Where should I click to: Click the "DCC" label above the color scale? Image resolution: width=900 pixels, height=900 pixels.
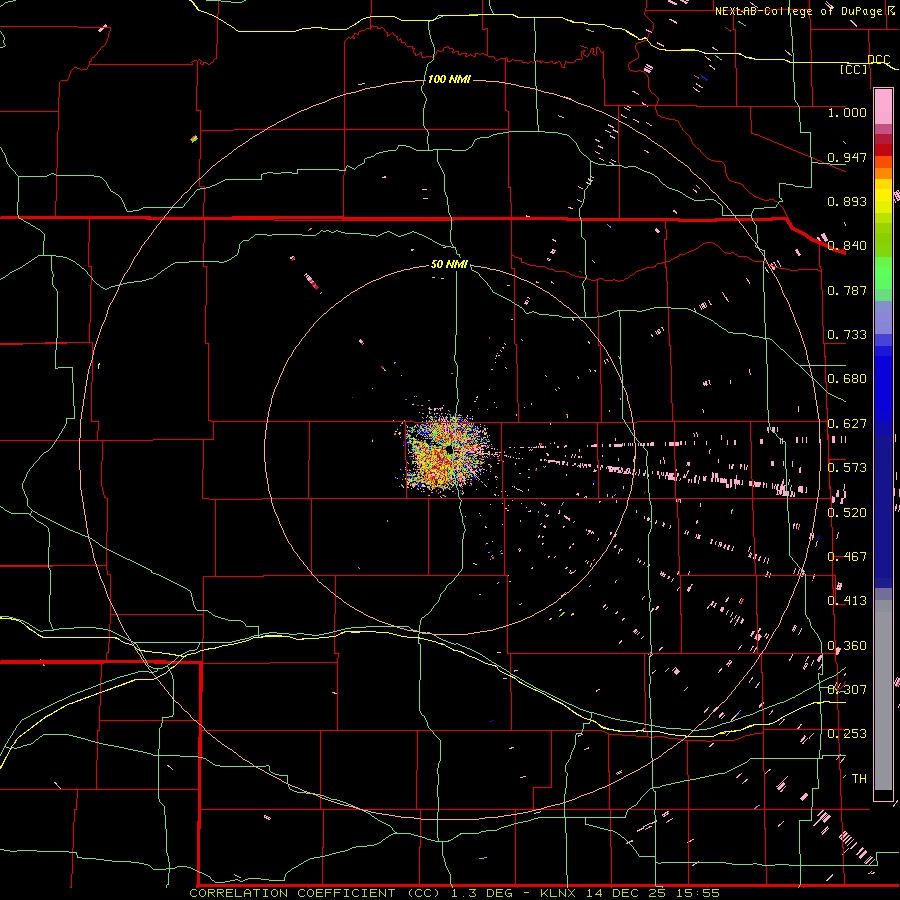(x=878, y=60)
